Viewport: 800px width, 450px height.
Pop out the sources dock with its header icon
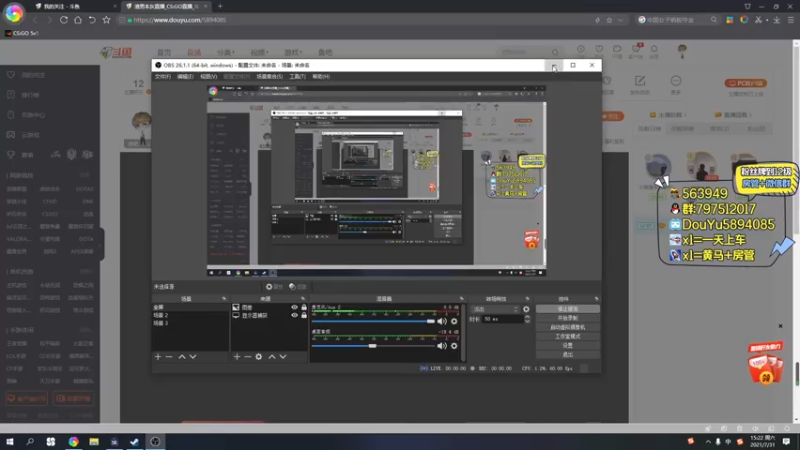tap(303, 298)
